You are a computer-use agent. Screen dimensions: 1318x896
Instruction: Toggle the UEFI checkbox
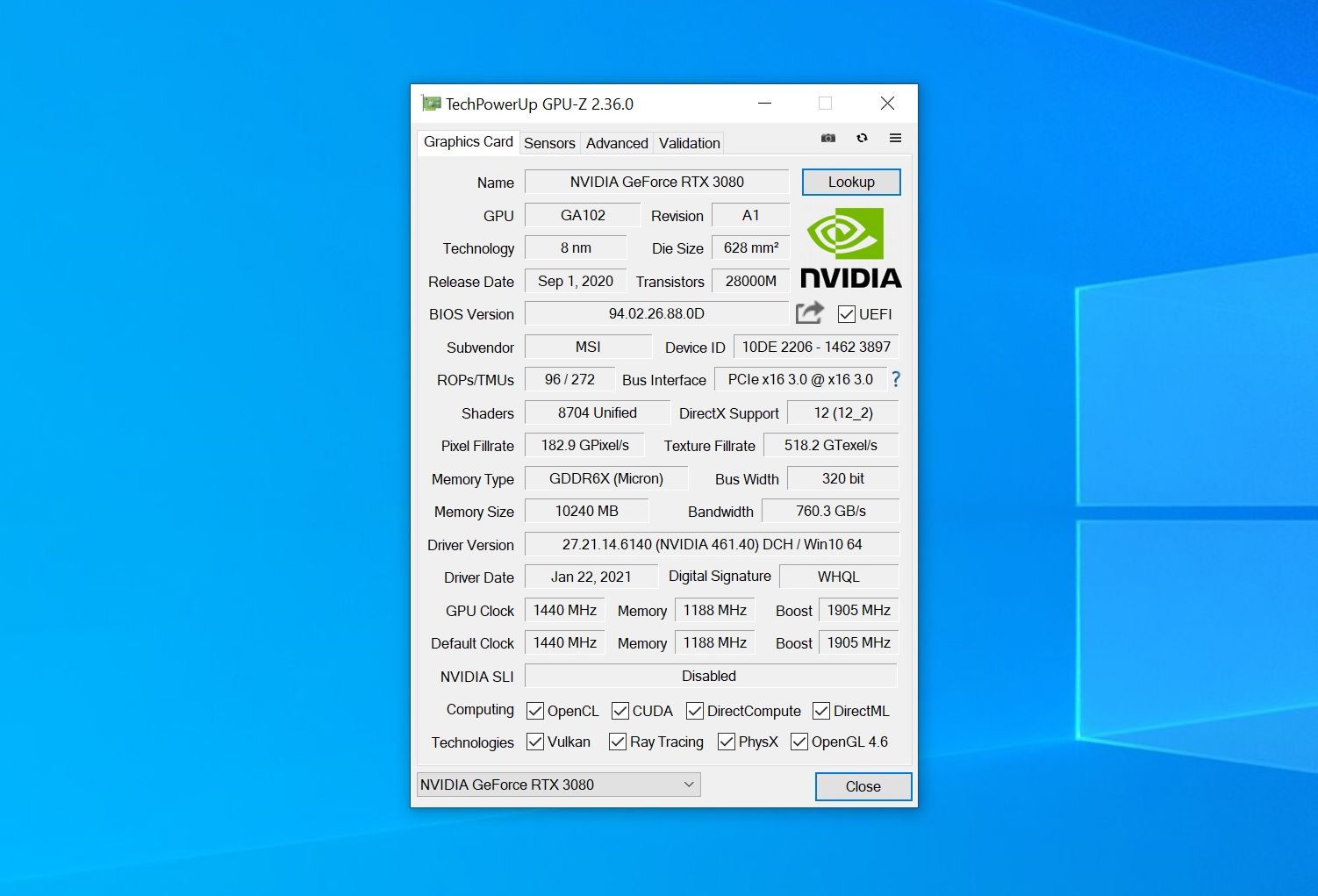[x=847, y=314]
